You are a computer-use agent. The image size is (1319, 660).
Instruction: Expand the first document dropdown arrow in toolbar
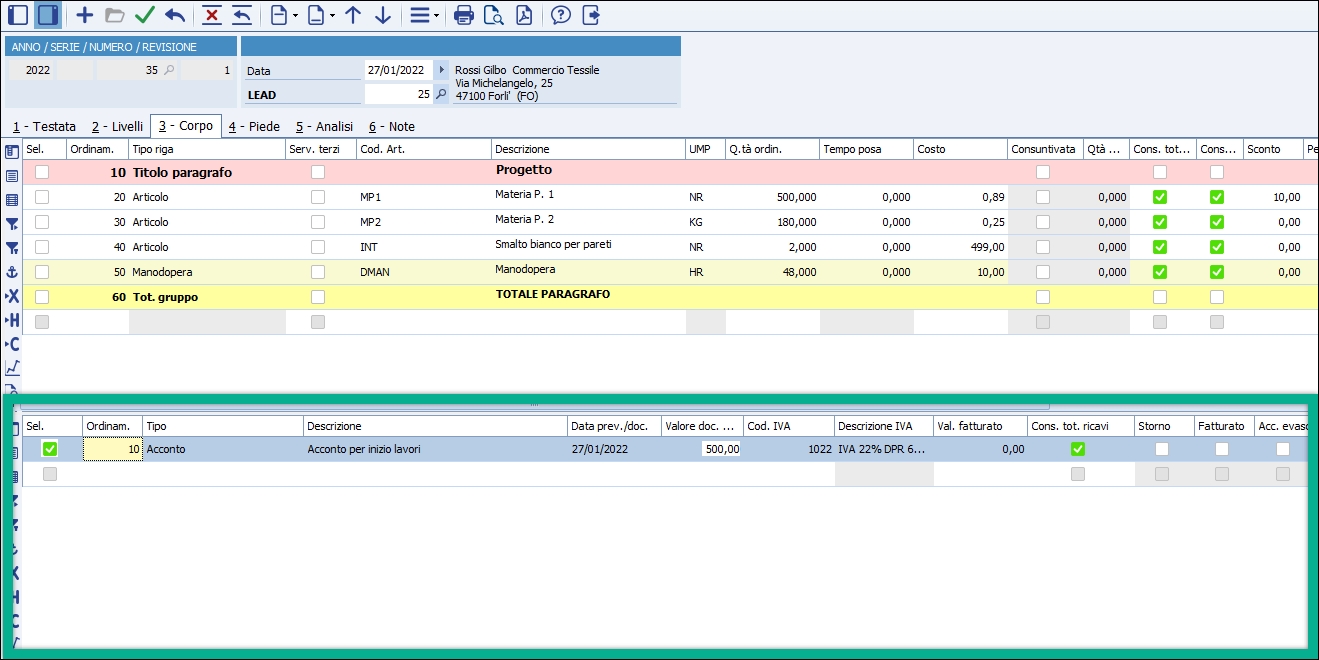295,16
